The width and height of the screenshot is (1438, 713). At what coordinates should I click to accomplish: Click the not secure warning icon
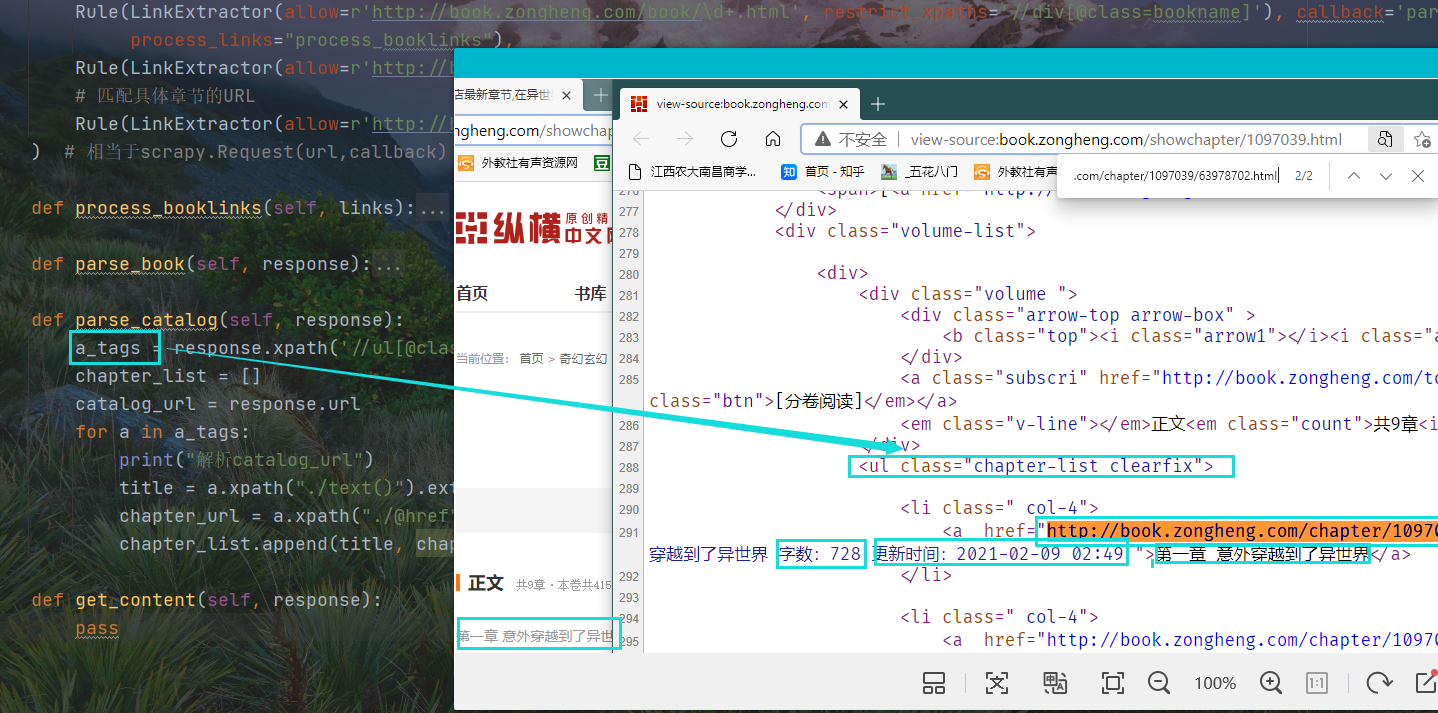(x=821, y=140)
